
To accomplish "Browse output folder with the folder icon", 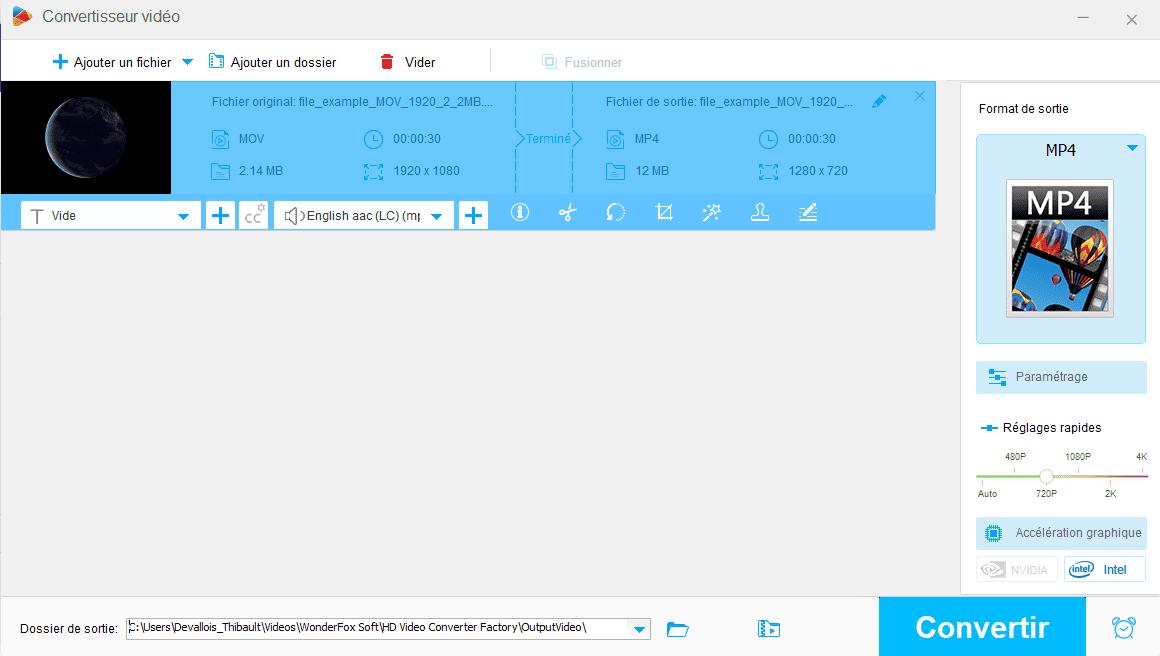I will coord(678,629).
